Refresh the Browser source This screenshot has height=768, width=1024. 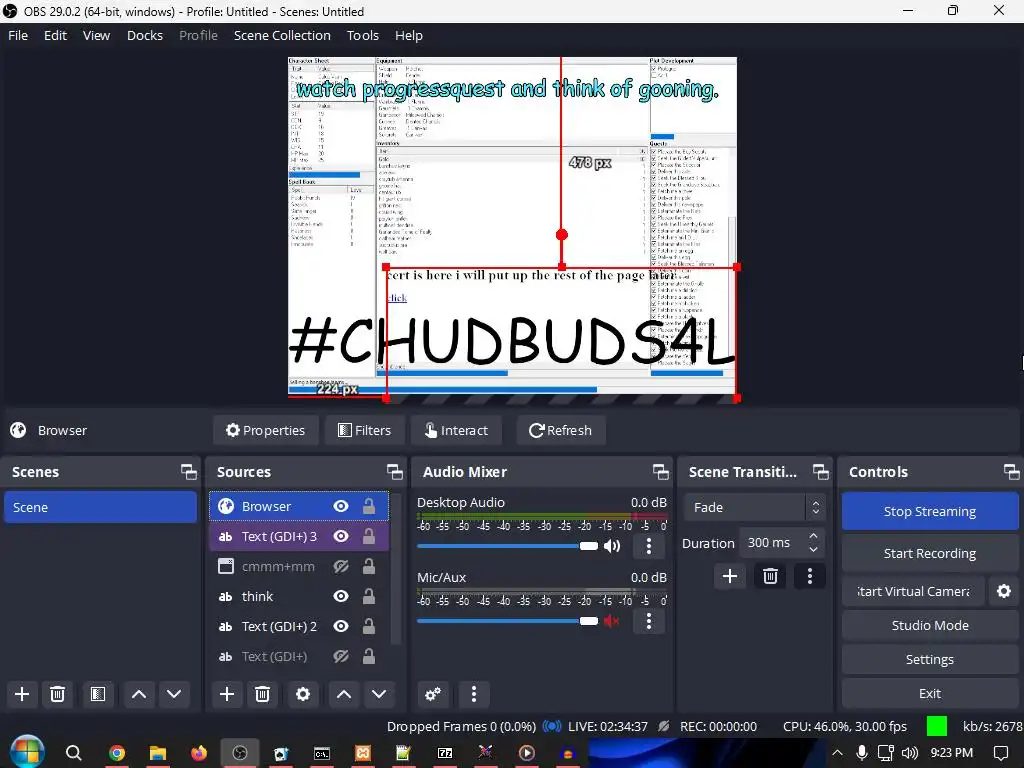561,430
